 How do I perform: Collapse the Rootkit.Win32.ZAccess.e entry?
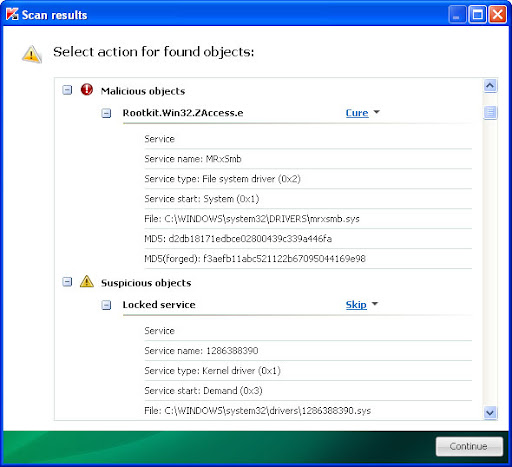click(106, 113)
